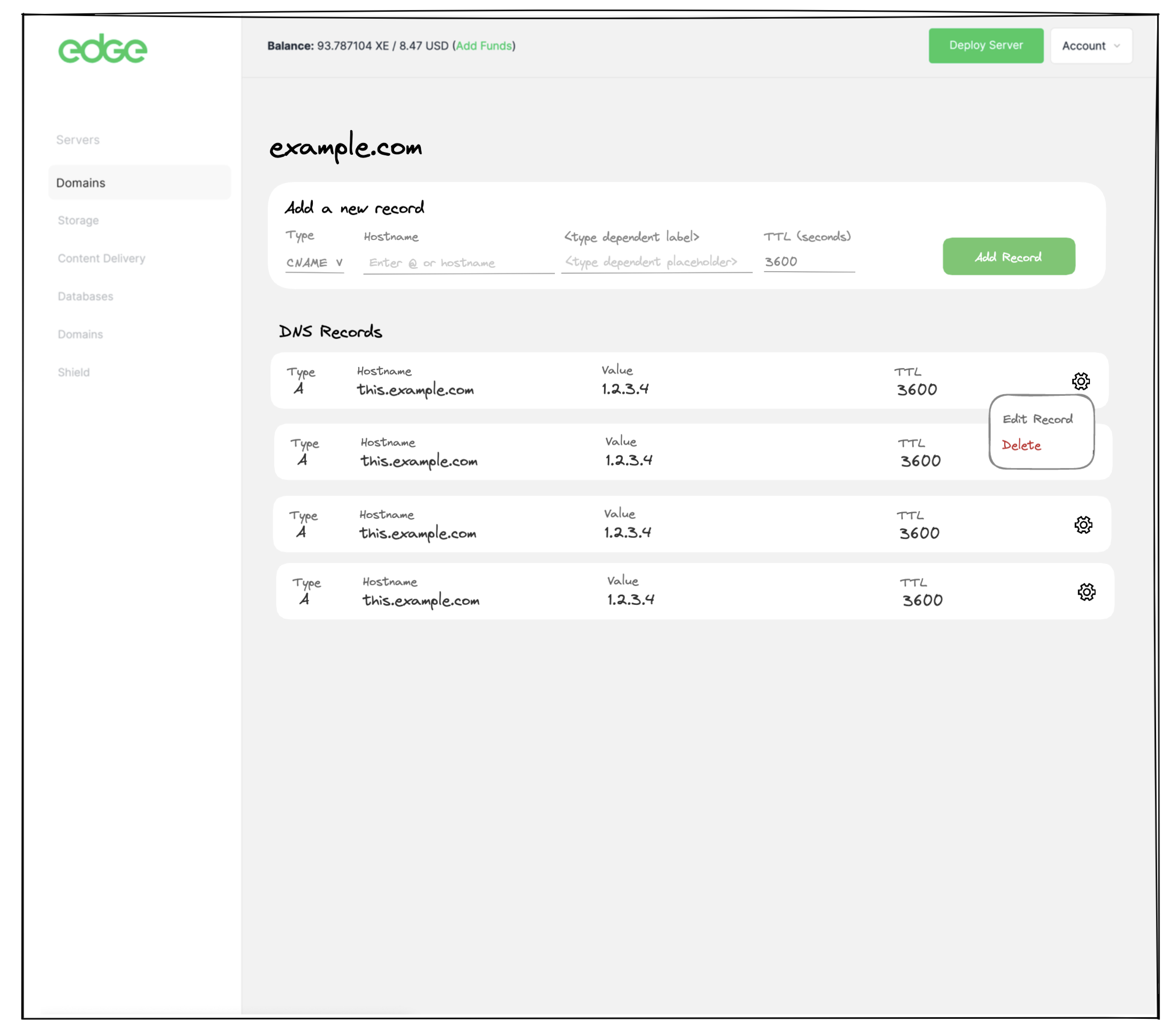The image size is (1175, 1036).
Task: Click the type dependent placeholder field
Action: click(x=656, y=262)
